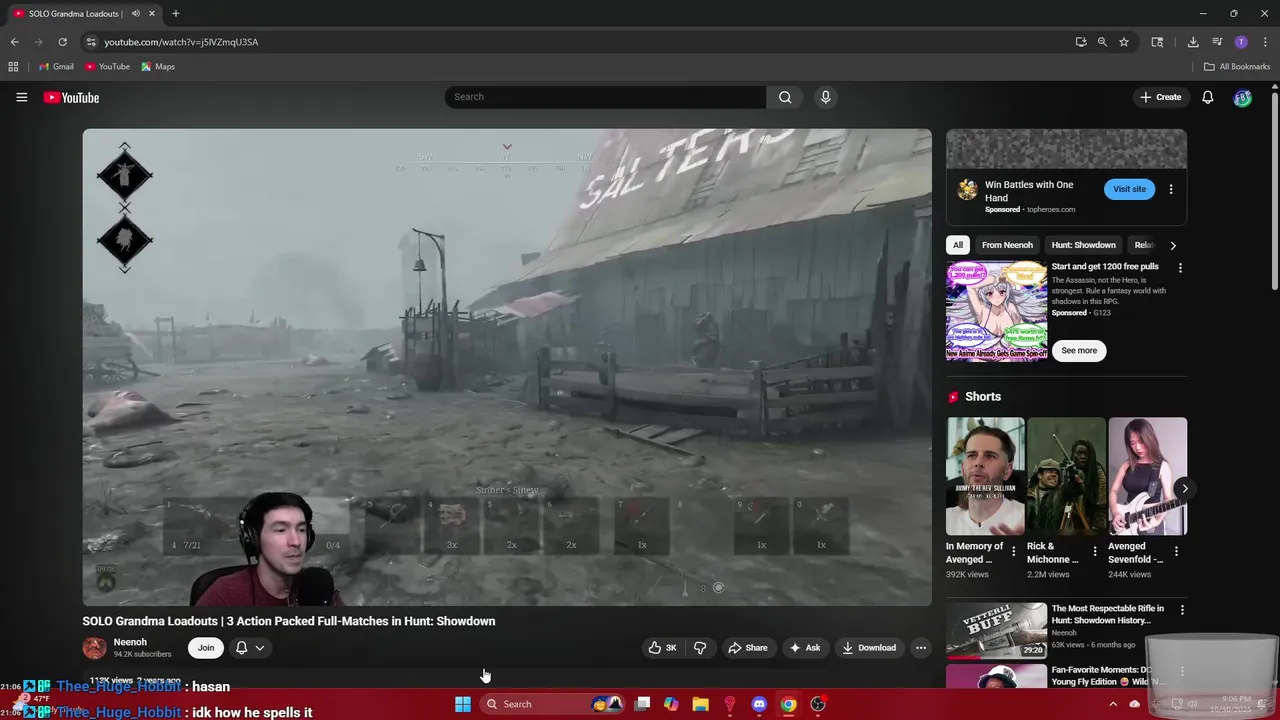Open Chrome three-dot menu

click(x=1264, y=42)
